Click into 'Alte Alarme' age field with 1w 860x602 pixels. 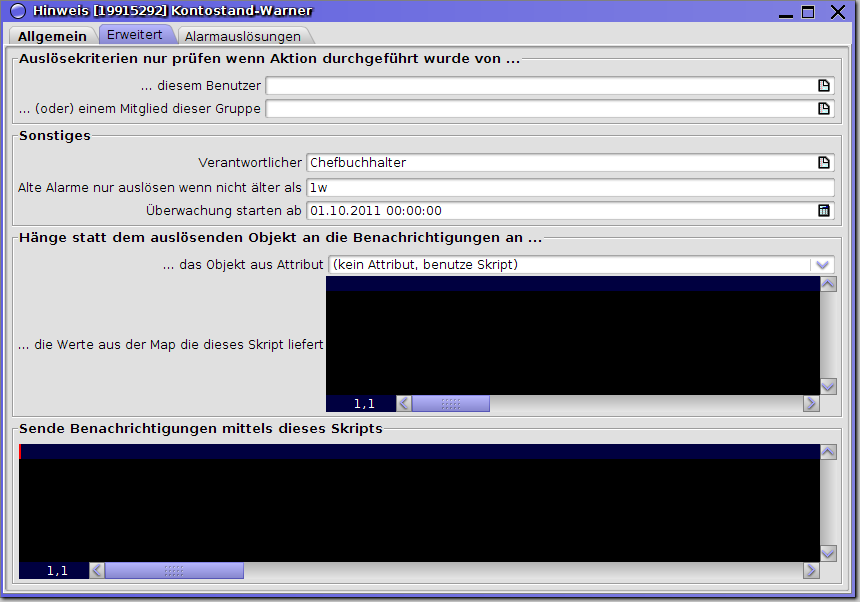570,188
